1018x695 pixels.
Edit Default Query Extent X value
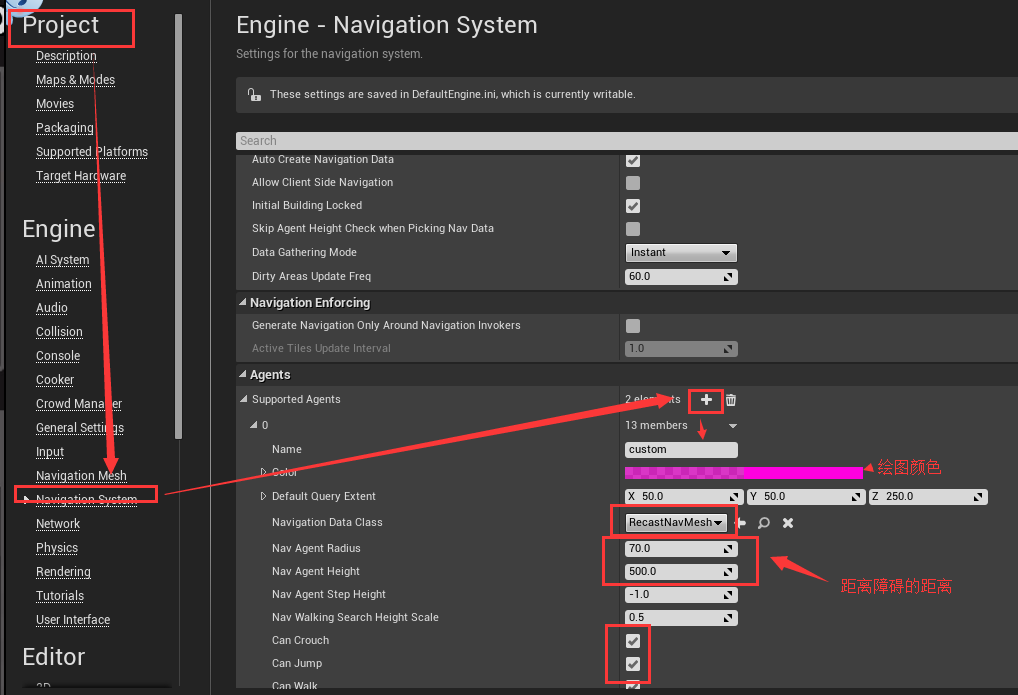coord(684,497)
